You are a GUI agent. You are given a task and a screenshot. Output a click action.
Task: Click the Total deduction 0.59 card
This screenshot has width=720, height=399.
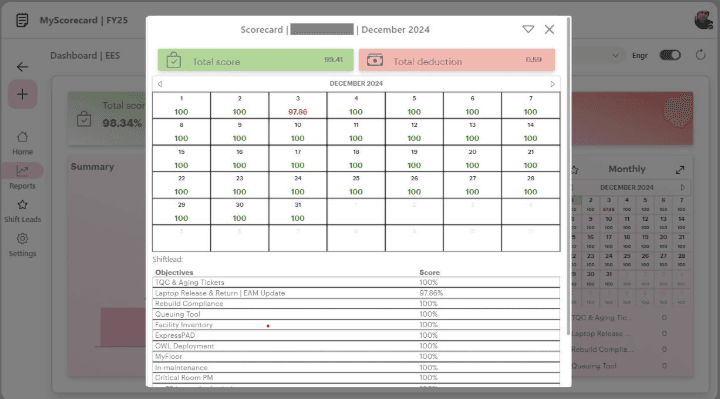(457, 60)
